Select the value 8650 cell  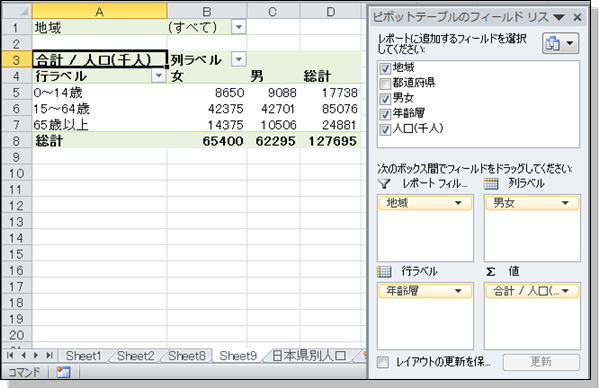tap(207, 92)
